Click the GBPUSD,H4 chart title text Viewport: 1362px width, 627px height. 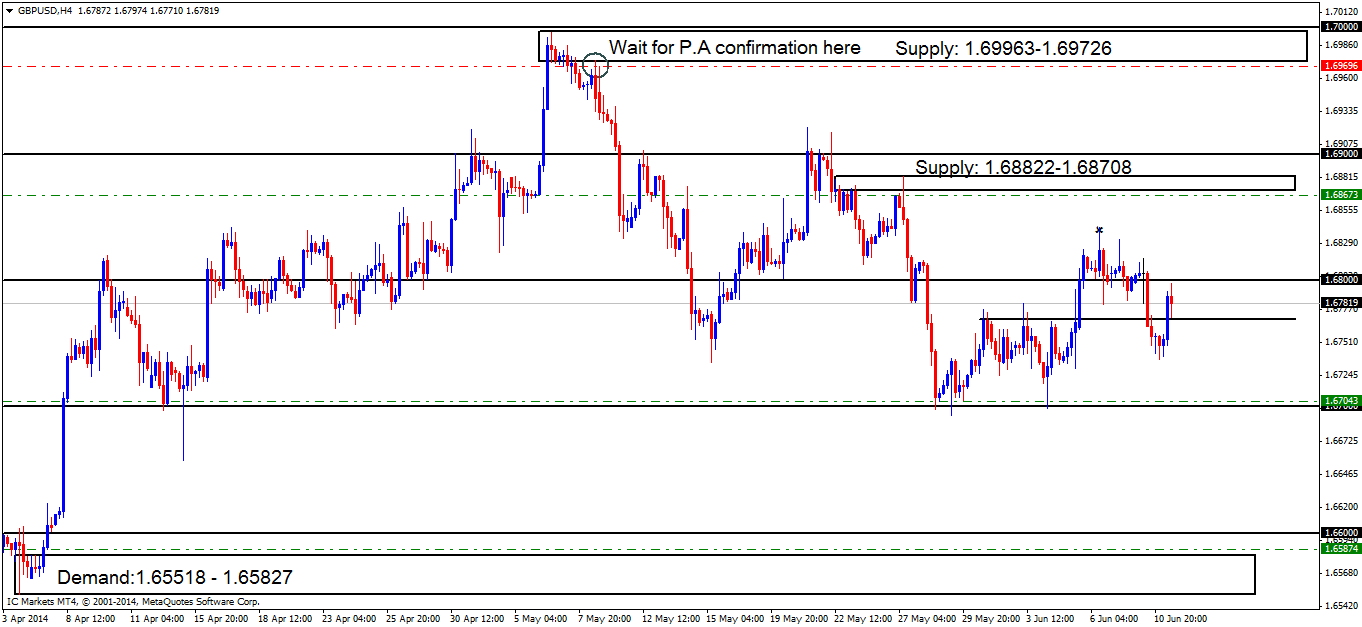point(43,10)
